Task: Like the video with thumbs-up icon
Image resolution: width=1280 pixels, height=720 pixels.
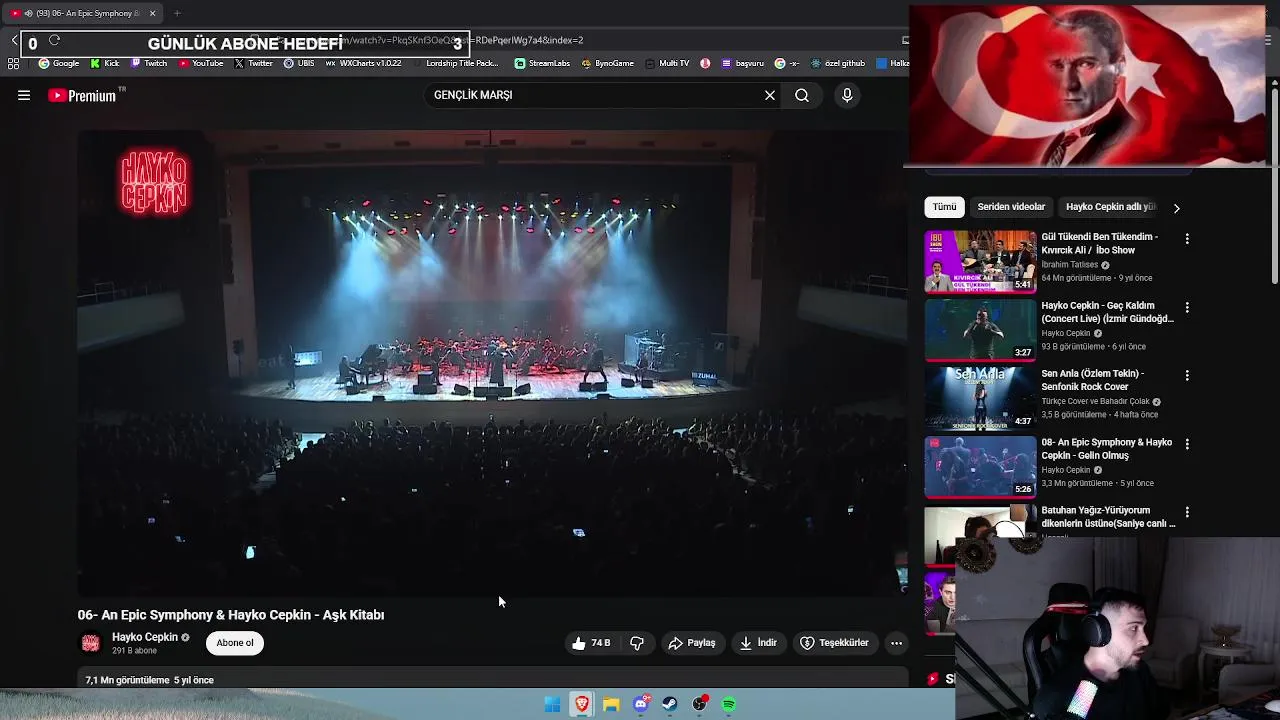Action: coord(579,643)
